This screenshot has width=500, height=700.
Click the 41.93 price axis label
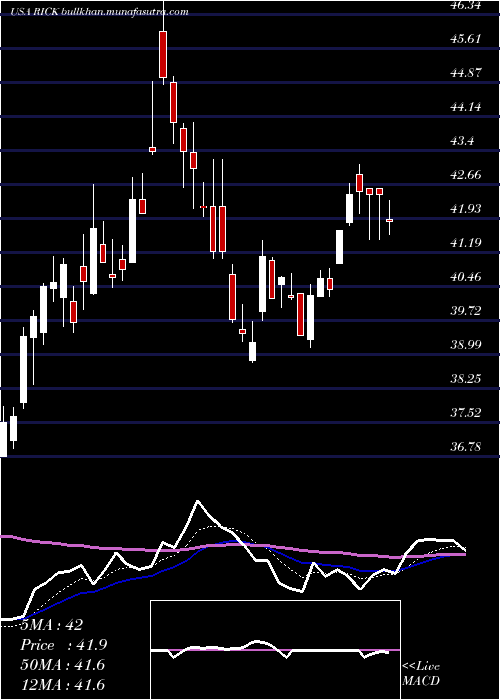point(466,208)
